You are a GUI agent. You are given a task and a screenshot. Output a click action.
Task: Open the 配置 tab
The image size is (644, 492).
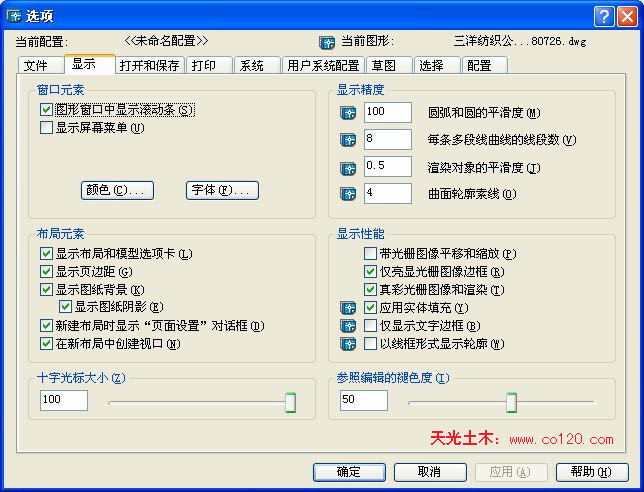coord(485,65)
